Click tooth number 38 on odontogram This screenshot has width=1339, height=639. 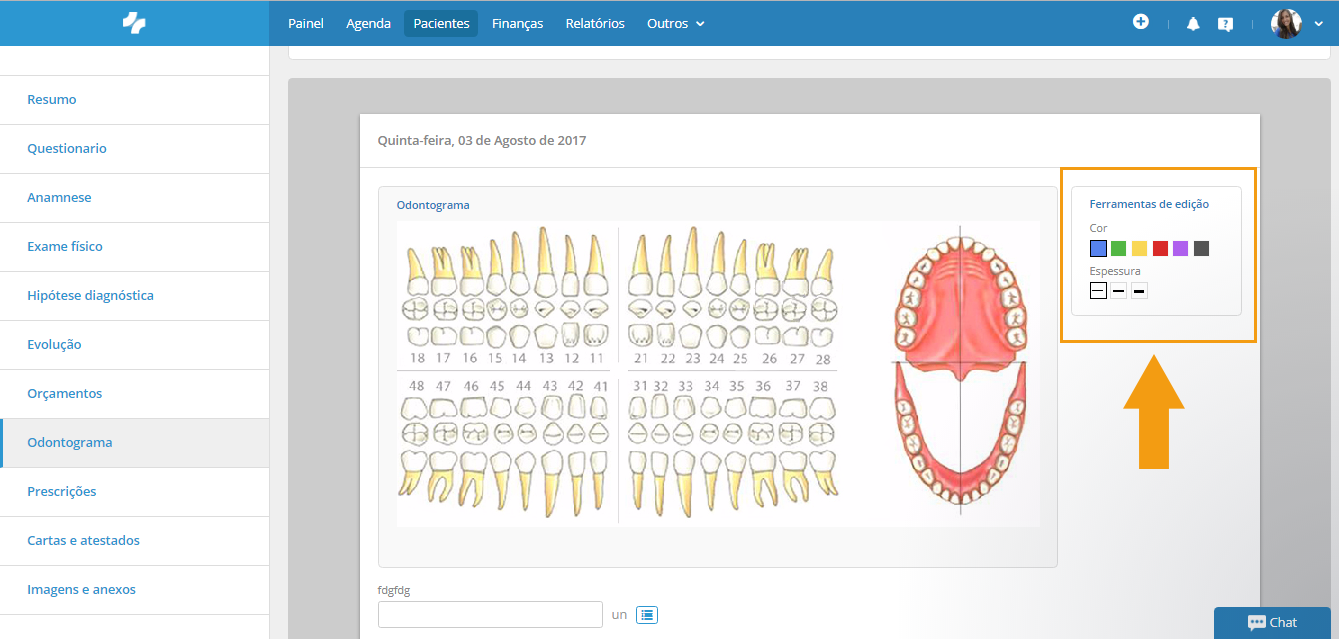coord(820,386)
